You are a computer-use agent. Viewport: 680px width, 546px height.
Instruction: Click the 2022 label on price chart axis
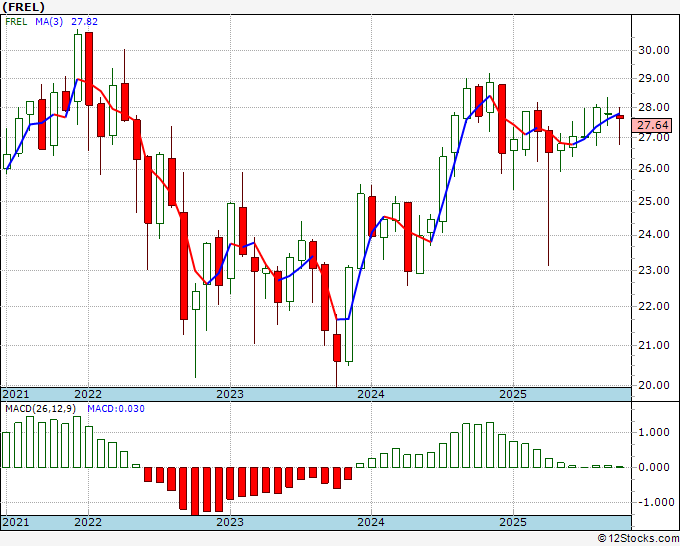tap(88, 394)
